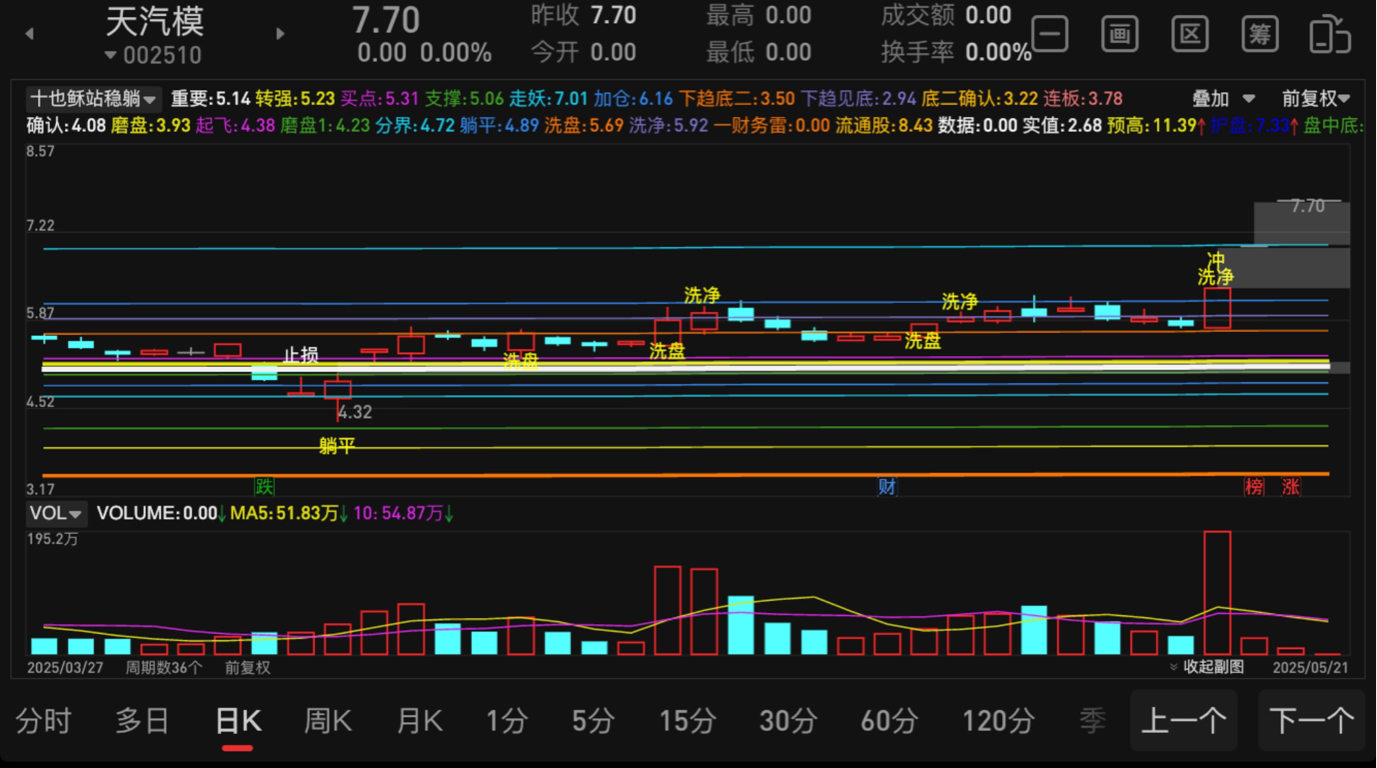Click the minus-box icon in the top bar

pyautogui.click(x=1050, y=34)
